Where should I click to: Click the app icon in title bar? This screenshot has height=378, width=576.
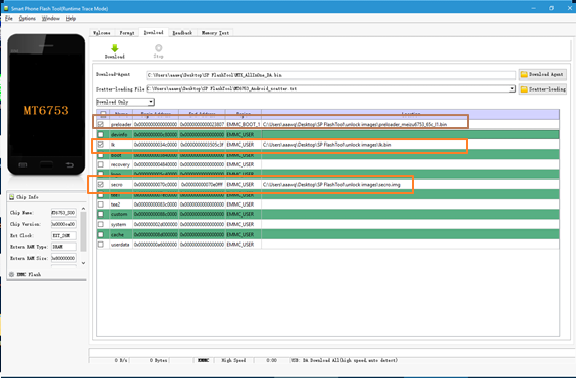6,8
